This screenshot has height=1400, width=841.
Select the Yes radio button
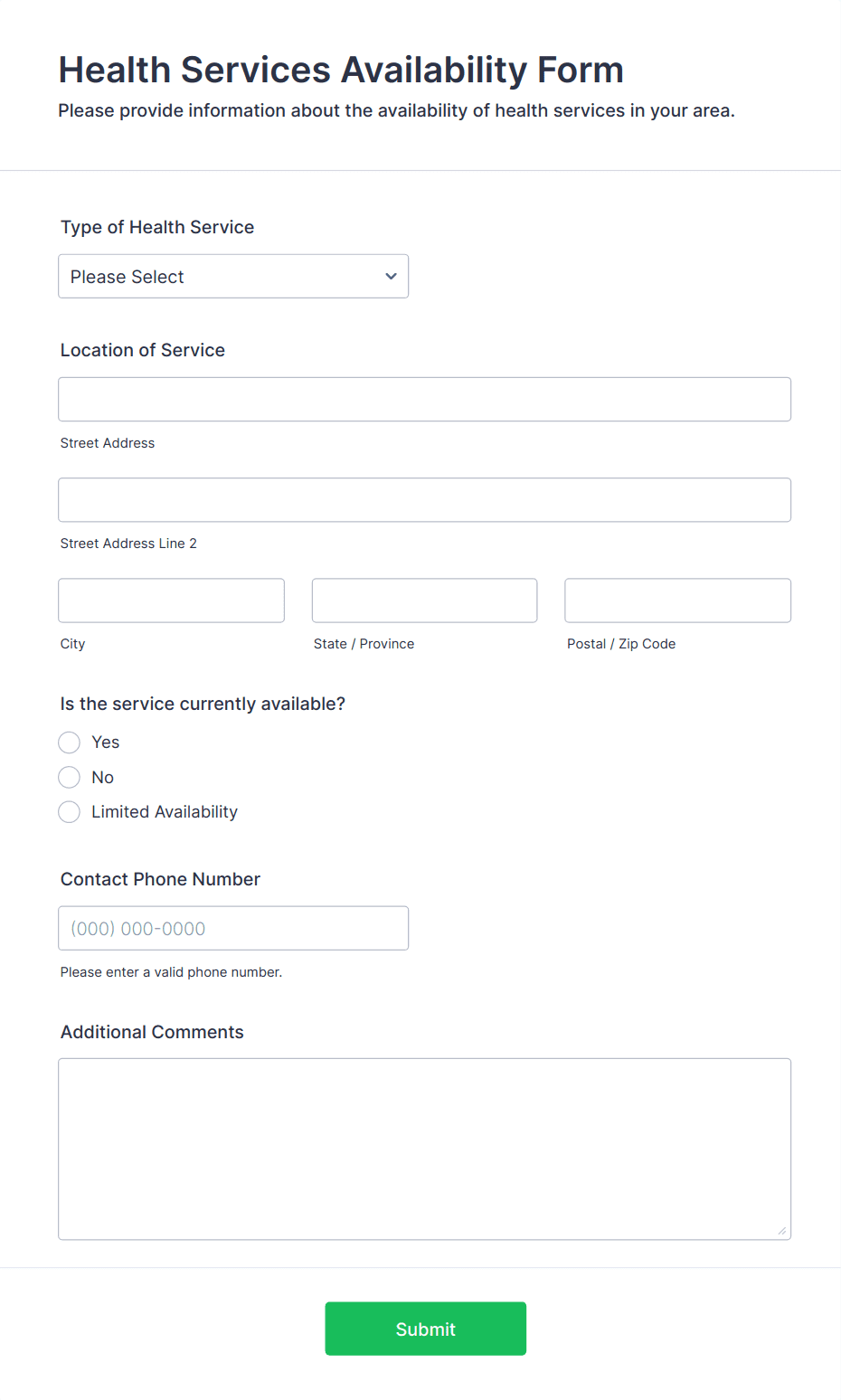(x=69, y=742)
